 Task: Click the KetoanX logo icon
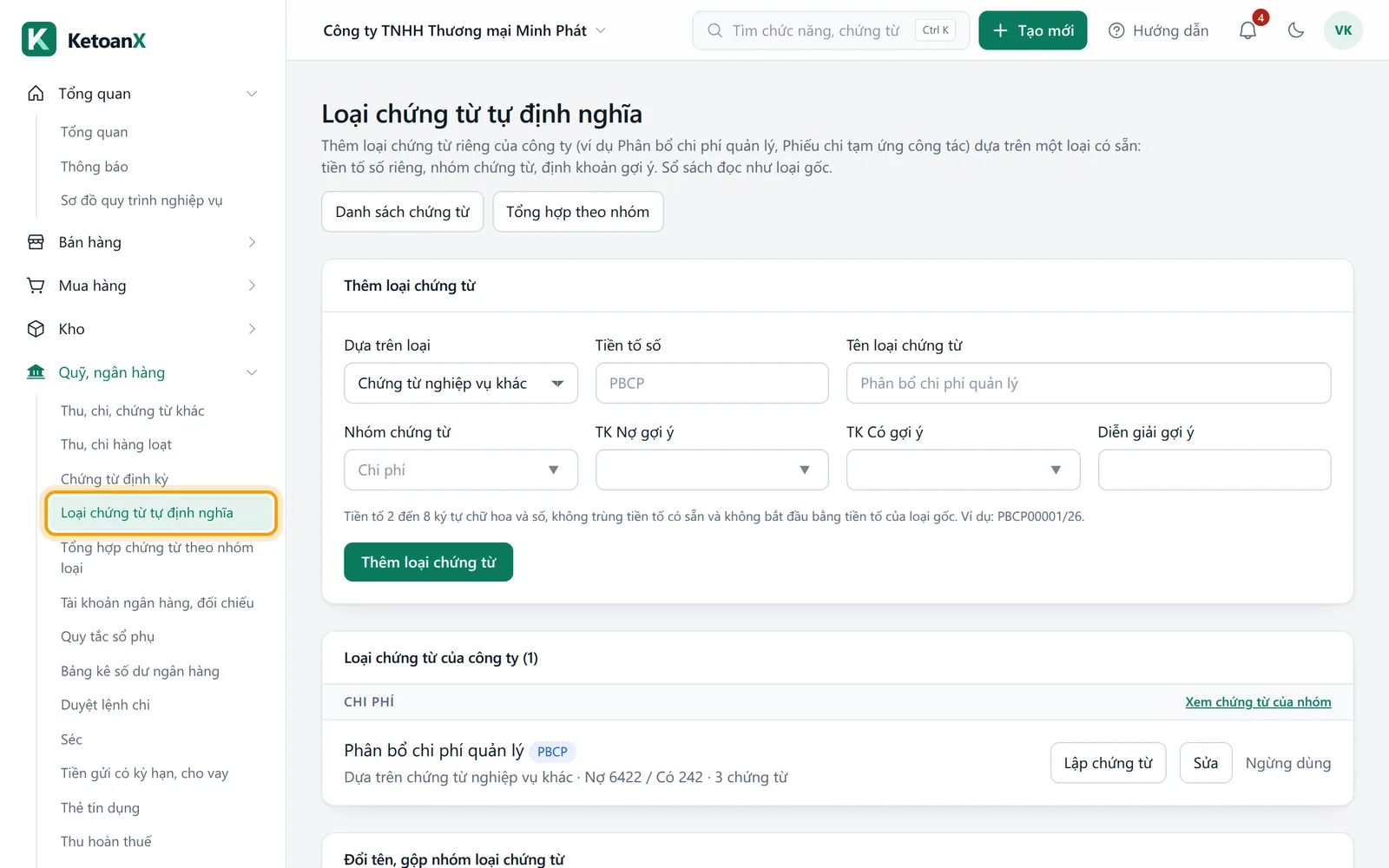pyautogui.click(x=39, y=39)
